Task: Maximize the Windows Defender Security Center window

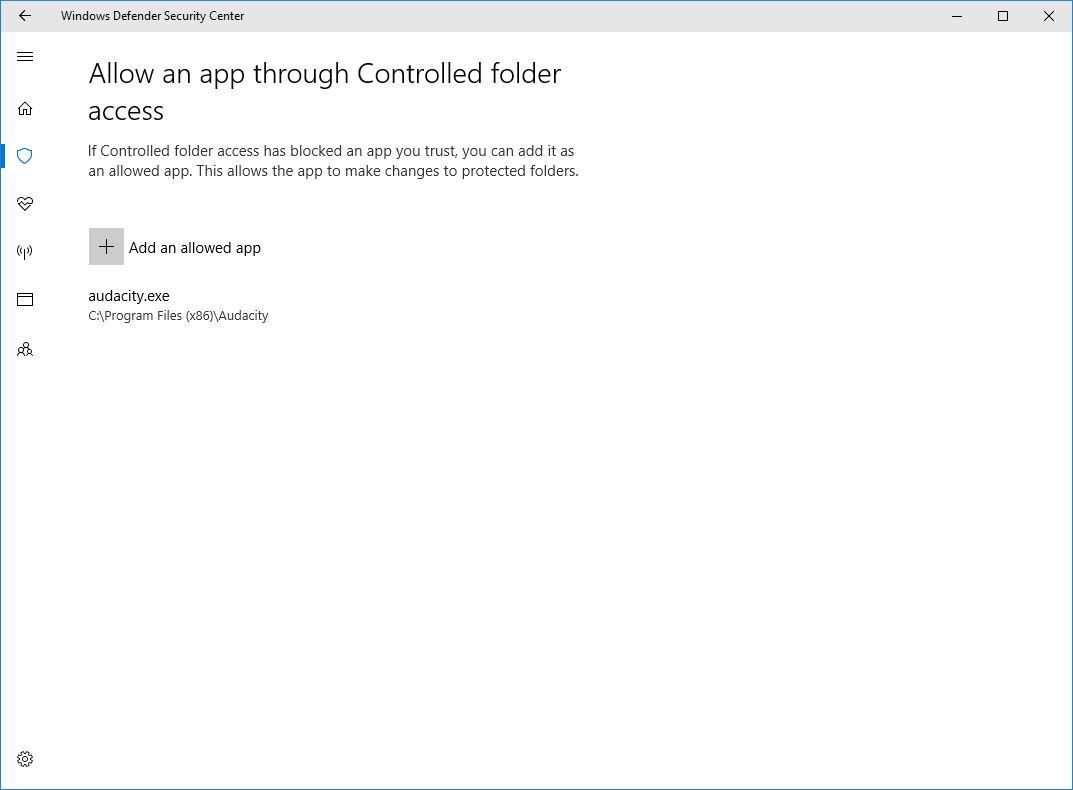Action: [1003, 16]
